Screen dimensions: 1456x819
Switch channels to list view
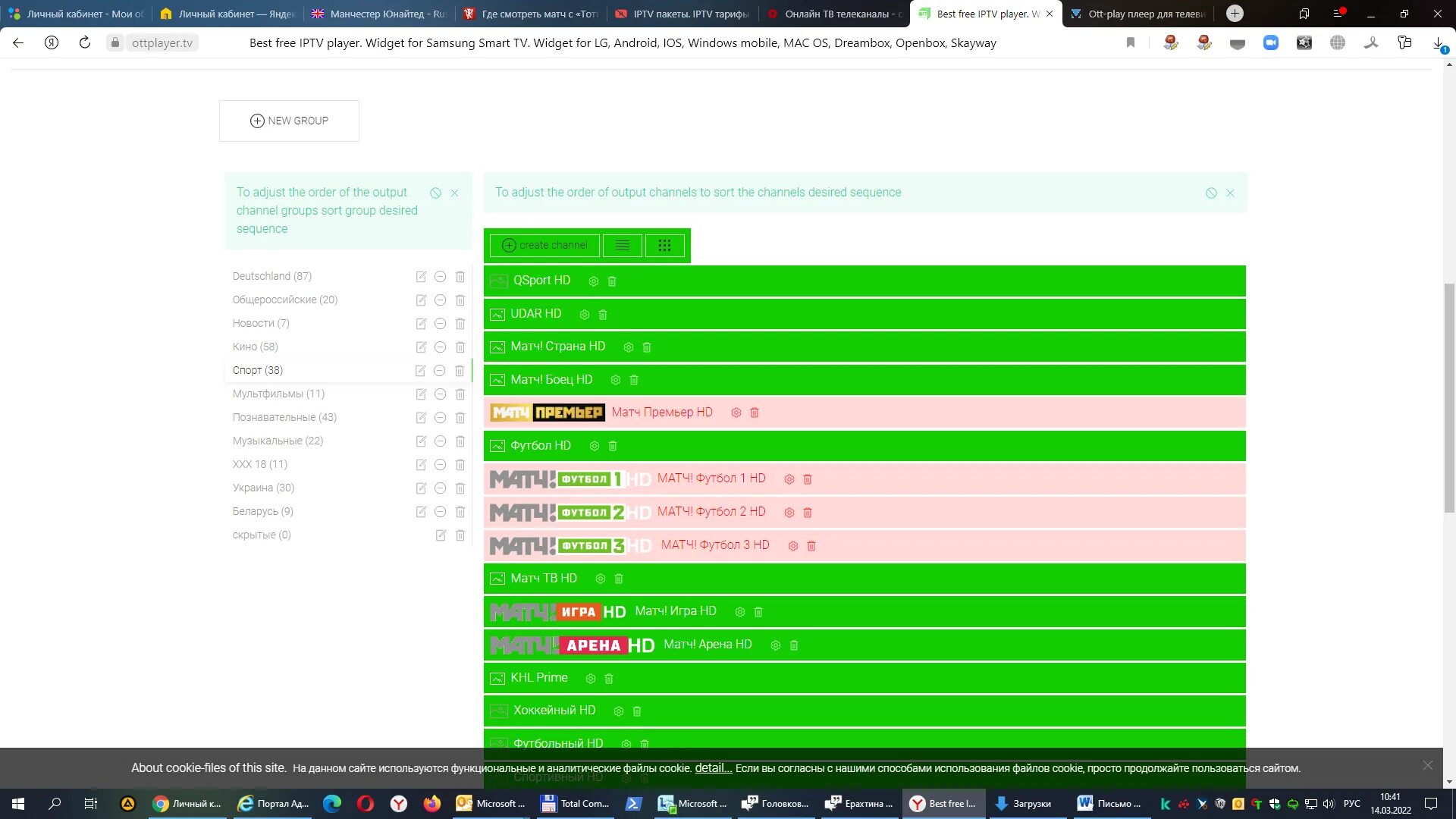[623, 246]
